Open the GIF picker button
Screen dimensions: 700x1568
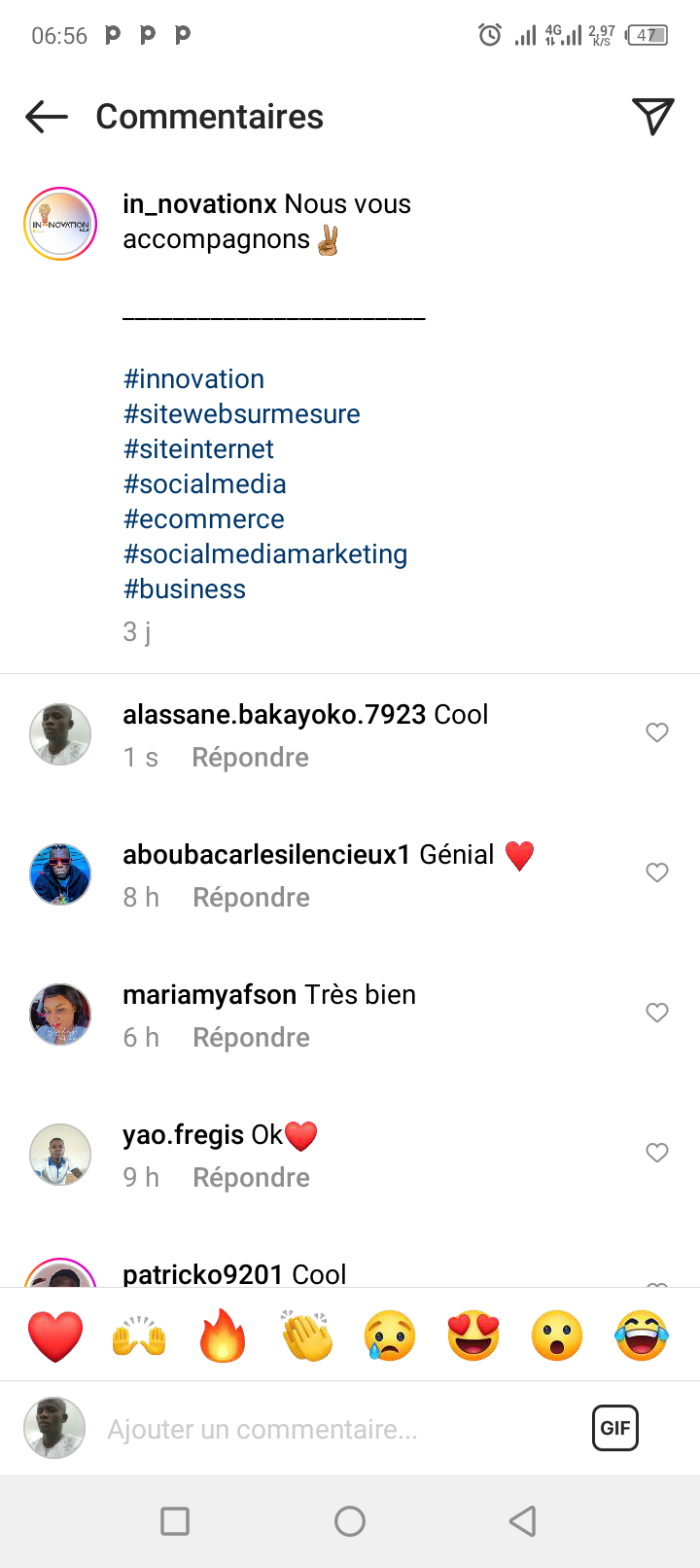tap(615, 1428)
